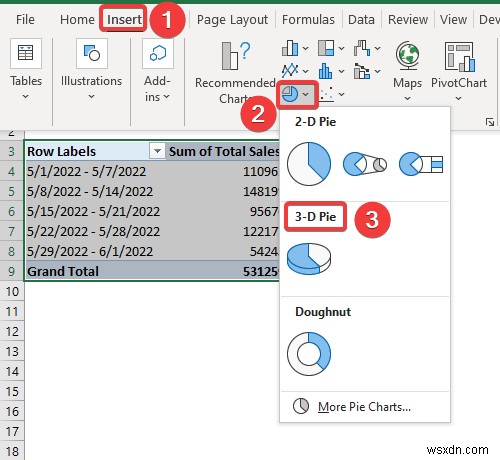Click the Maps label
Screen dimensions: 500x460
click(x=407, y=83)
